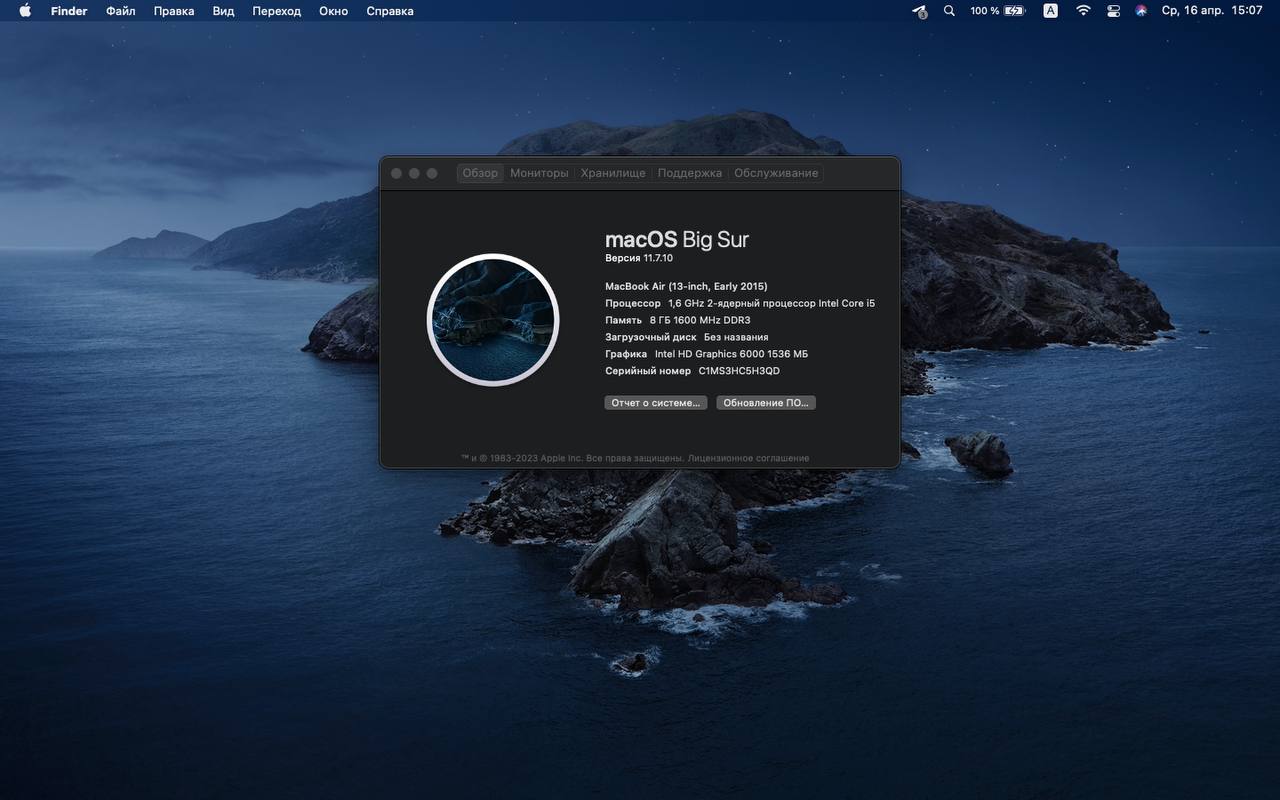Switch to the Поддержка tab
The image size is (1280, 800).
coord(690,173)
